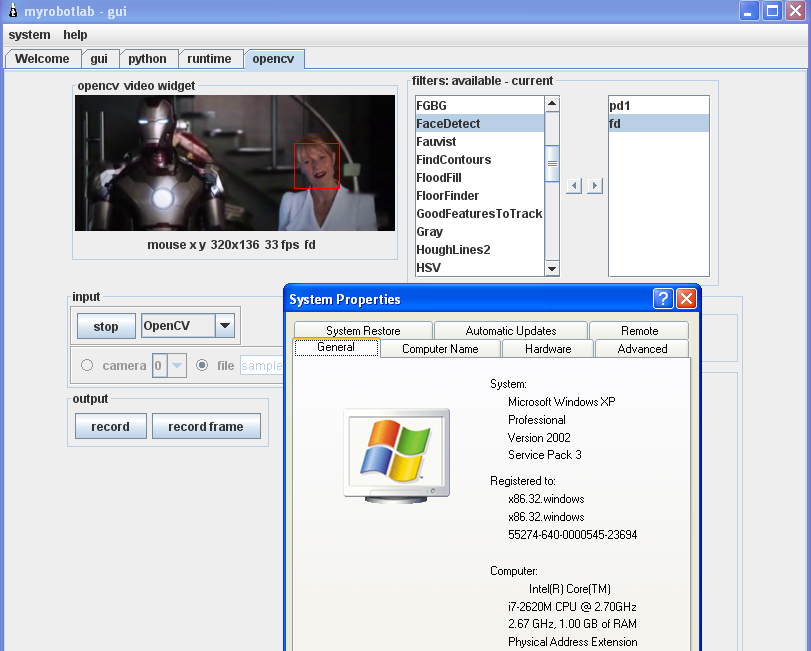
Task: Minimize the myrobotlab window
Action: click(x=749, y=11)
